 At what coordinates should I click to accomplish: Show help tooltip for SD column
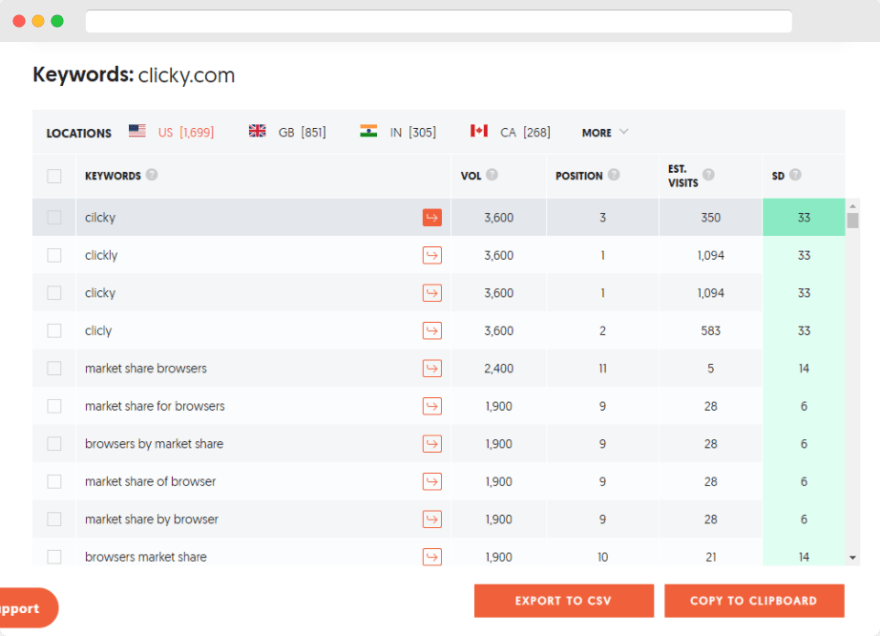(x=795, y=175)
